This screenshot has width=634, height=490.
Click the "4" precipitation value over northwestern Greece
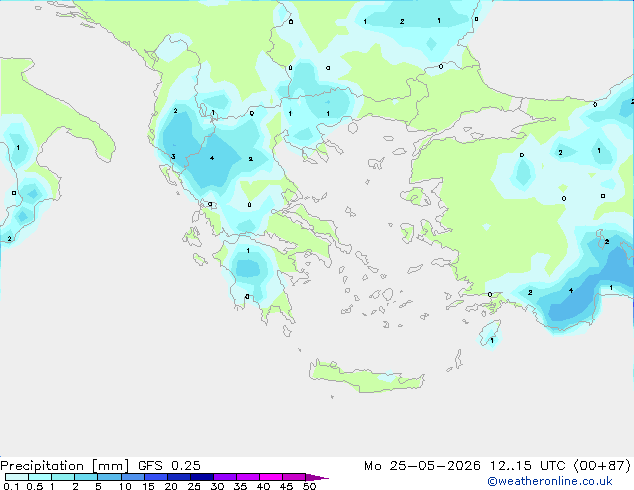tap(212, 158)
